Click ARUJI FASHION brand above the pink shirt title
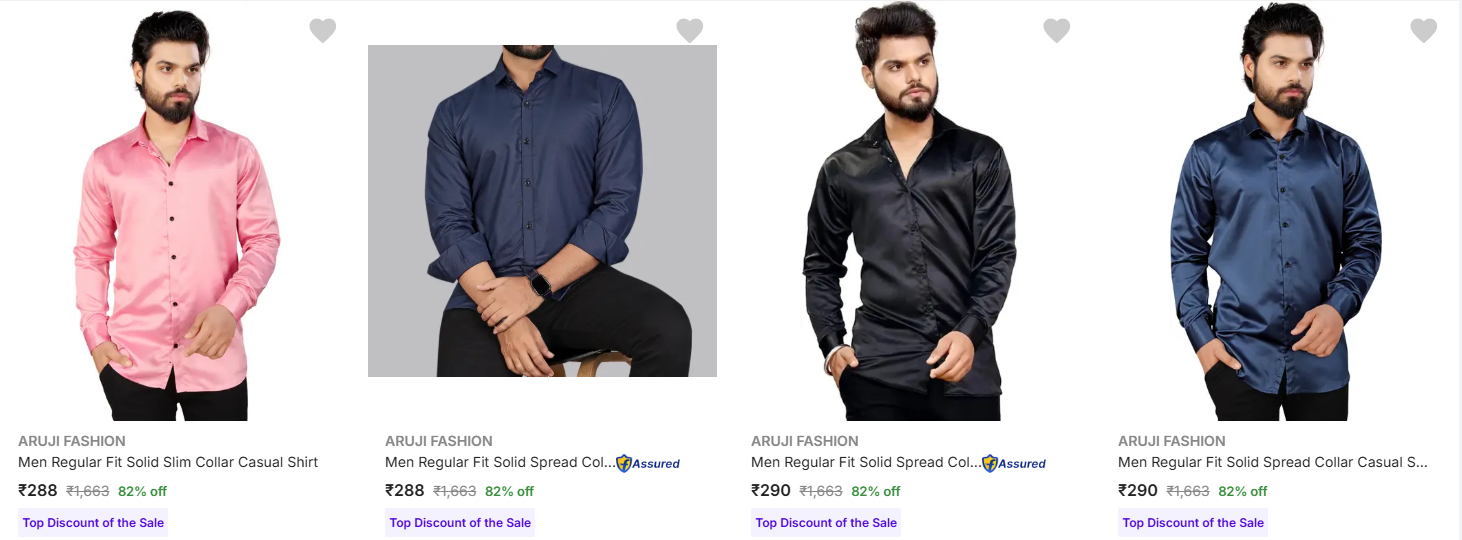Viewport: 1462px width, 540px height. [x=72, y=441]
